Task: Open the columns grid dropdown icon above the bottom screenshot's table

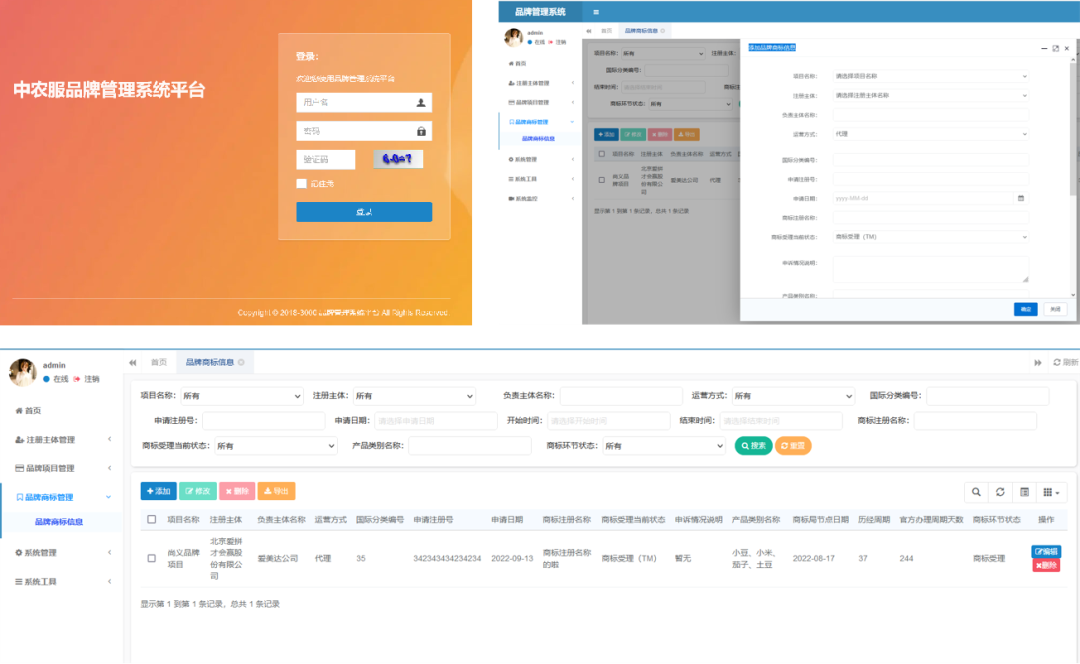Action: pyautogui.click(x=1051, y=492)
